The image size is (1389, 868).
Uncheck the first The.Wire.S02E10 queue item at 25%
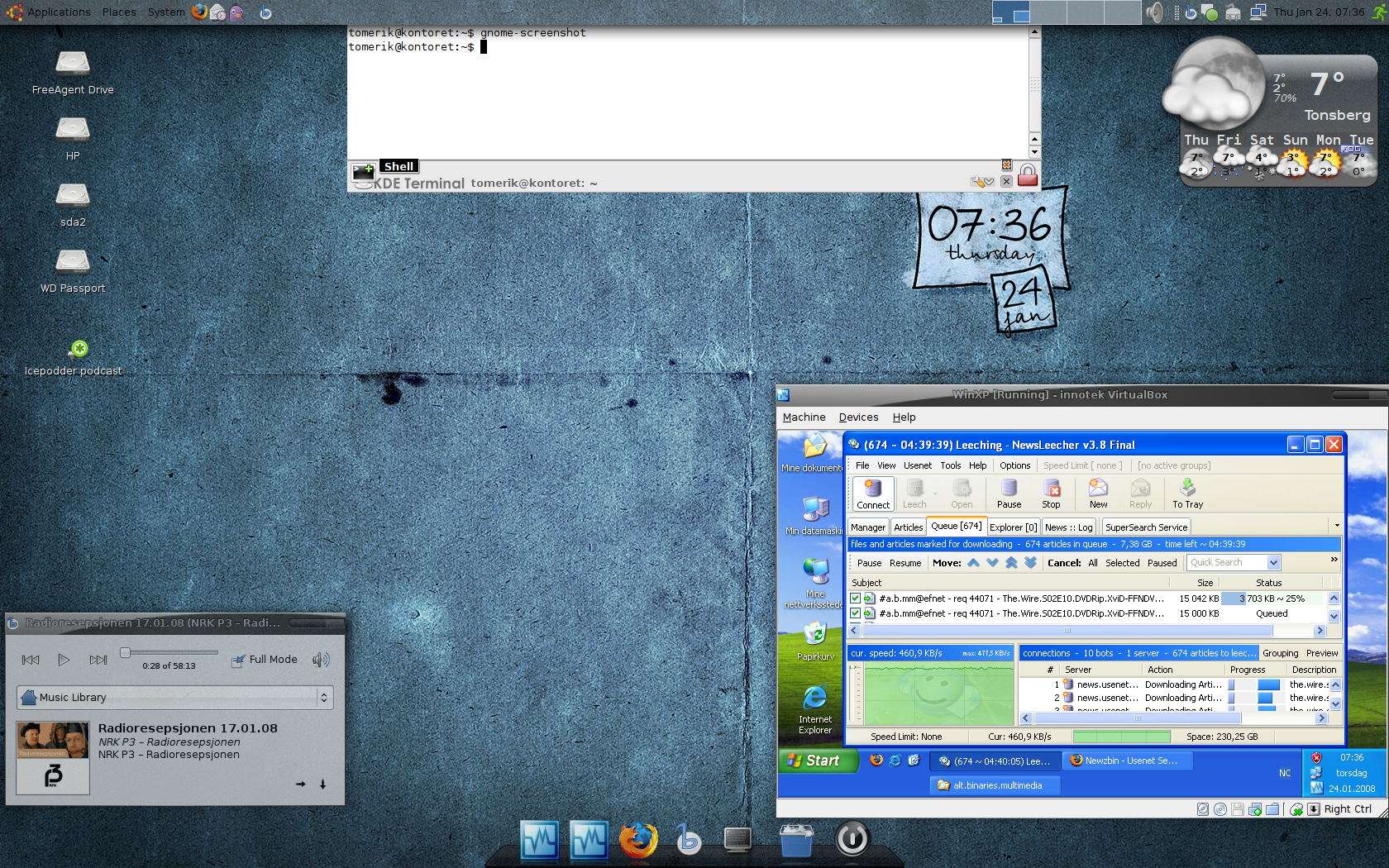[855, 599]
